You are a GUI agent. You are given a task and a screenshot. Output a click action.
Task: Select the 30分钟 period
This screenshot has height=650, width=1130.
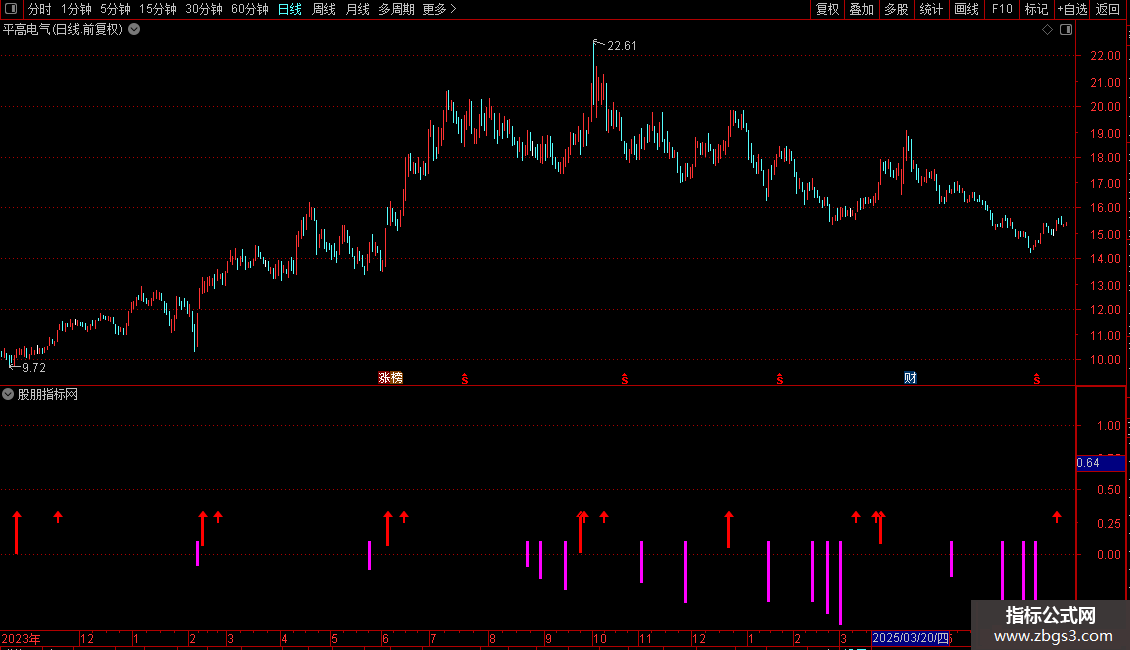coord(204,9)
